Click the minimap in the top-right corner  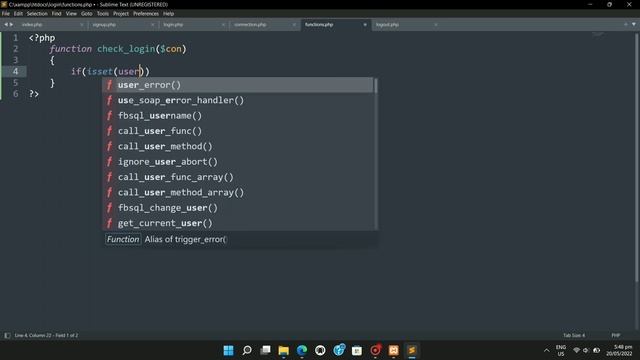[x=598, y=35]
